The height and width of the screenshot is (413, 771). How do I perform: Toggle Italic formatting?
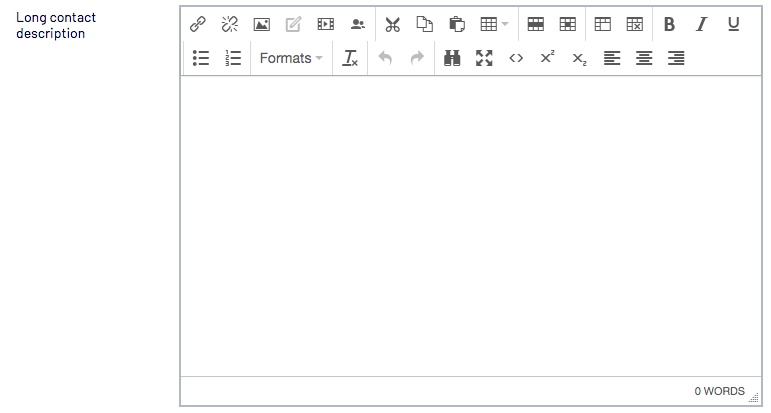point(701,24)
